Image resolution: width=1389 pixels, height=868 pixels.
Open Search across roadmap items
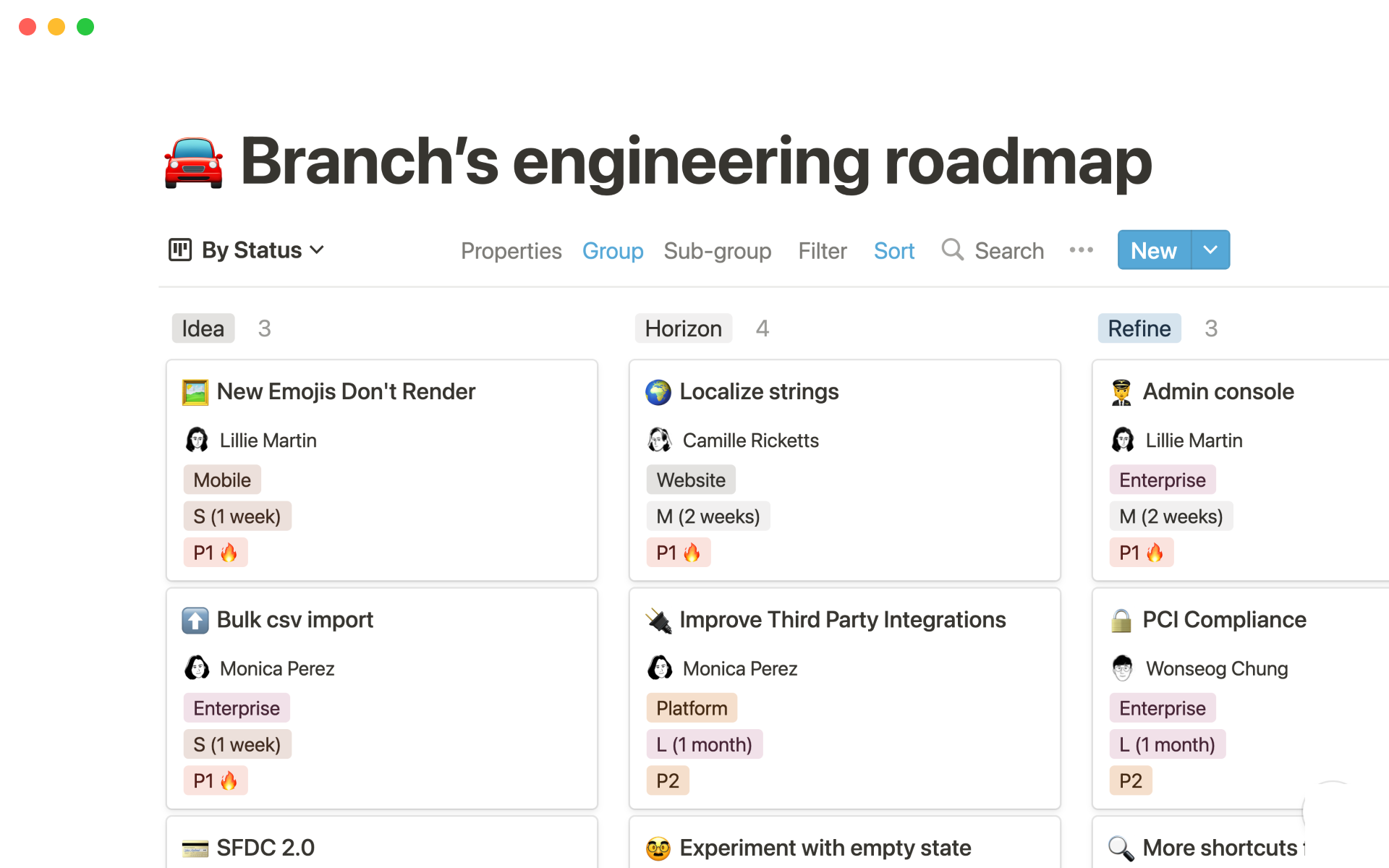click(995, 250)
